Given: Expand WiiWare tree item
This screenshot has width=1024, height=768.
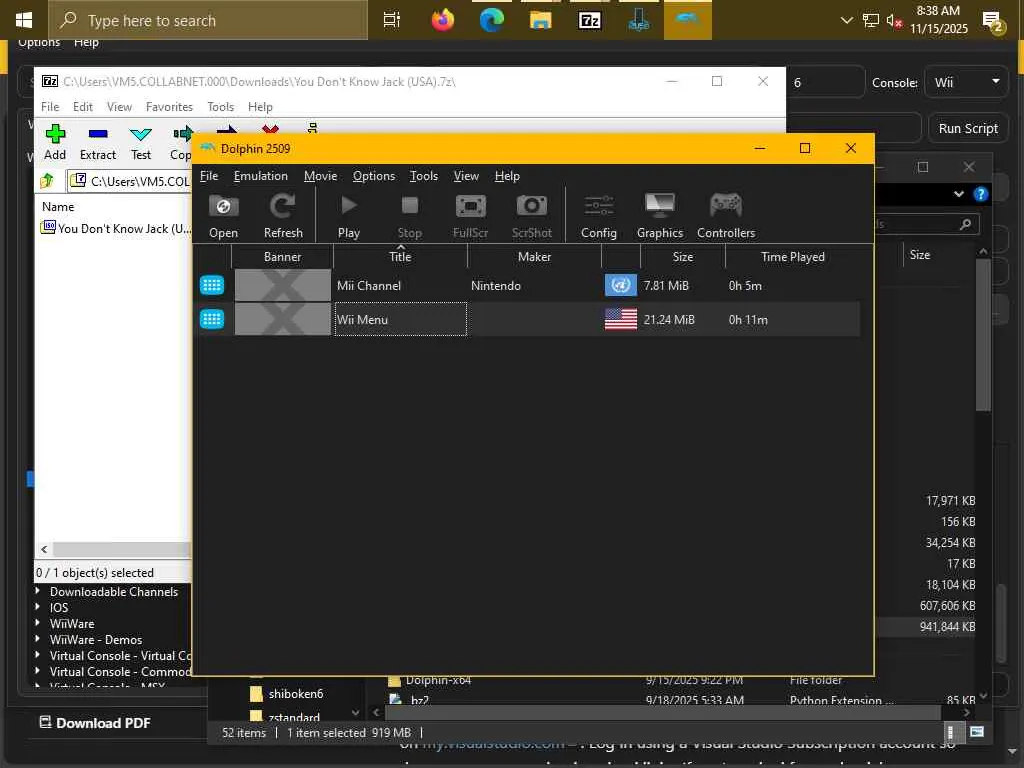Looking at the screenshot, I should [x=37, y=623].
